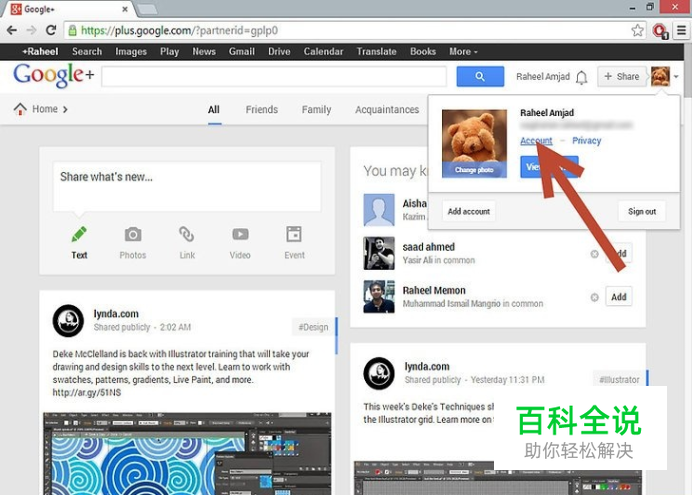The width and height of the screenshot is (692, 495).
Task: Select the Video play icon
Action: click(x=240, y=234)
